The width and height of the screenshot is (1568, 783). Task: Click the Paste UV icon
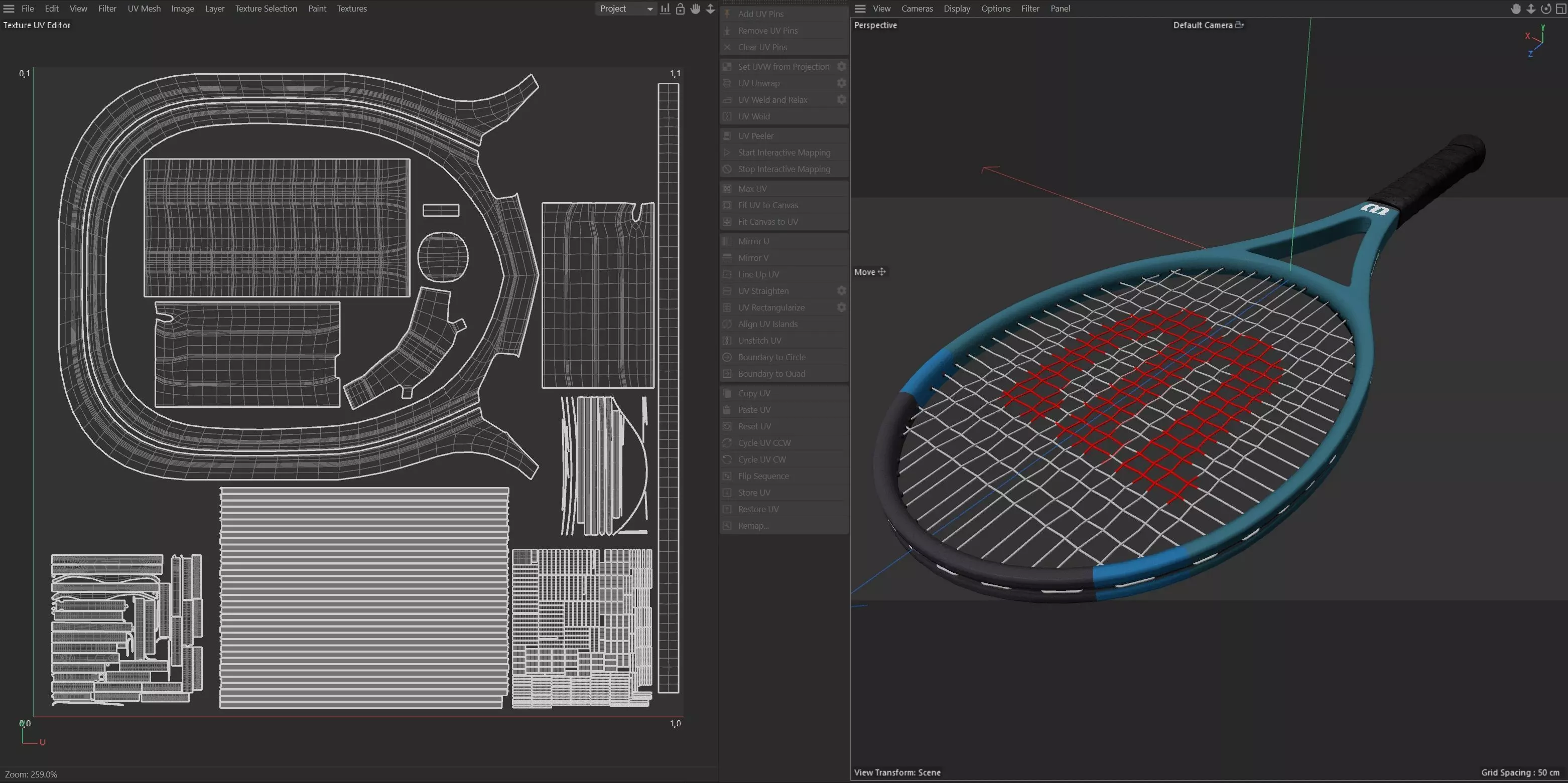coord(727,409)
